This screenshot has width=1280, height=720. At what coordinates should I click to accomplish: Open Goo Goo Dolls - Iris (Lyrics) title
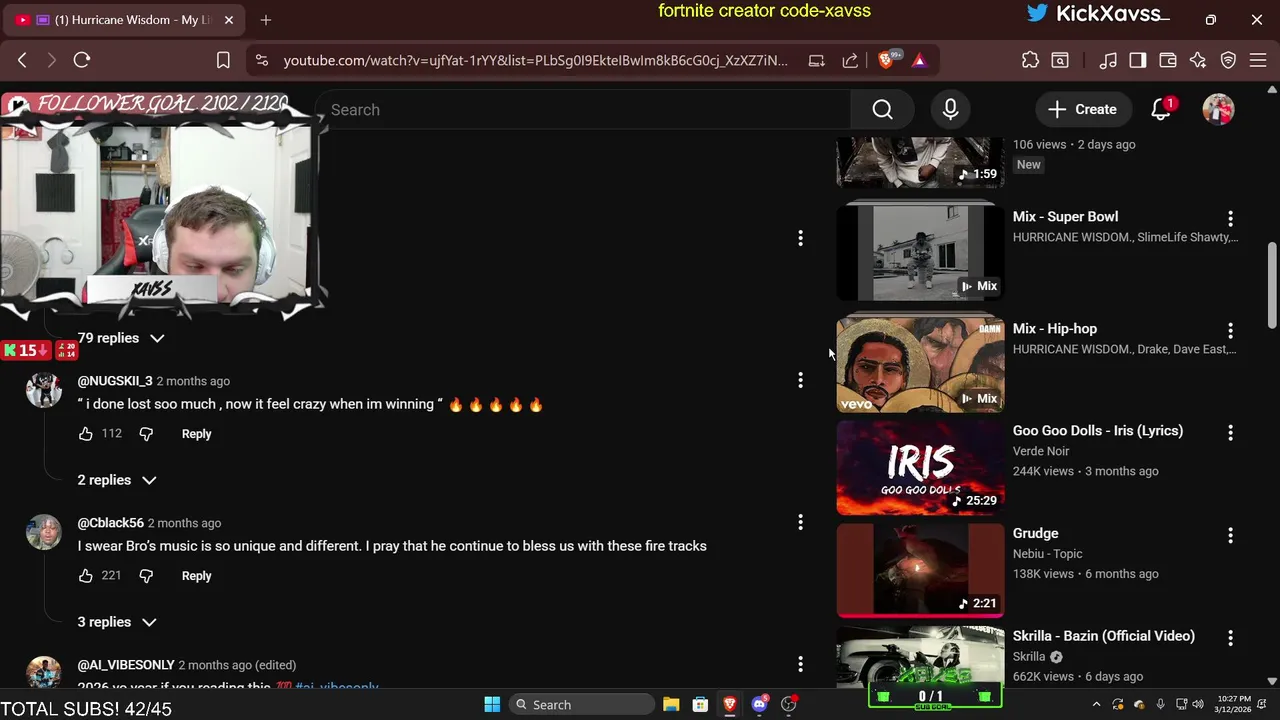pyautogui.click(x=1098, y=431)
